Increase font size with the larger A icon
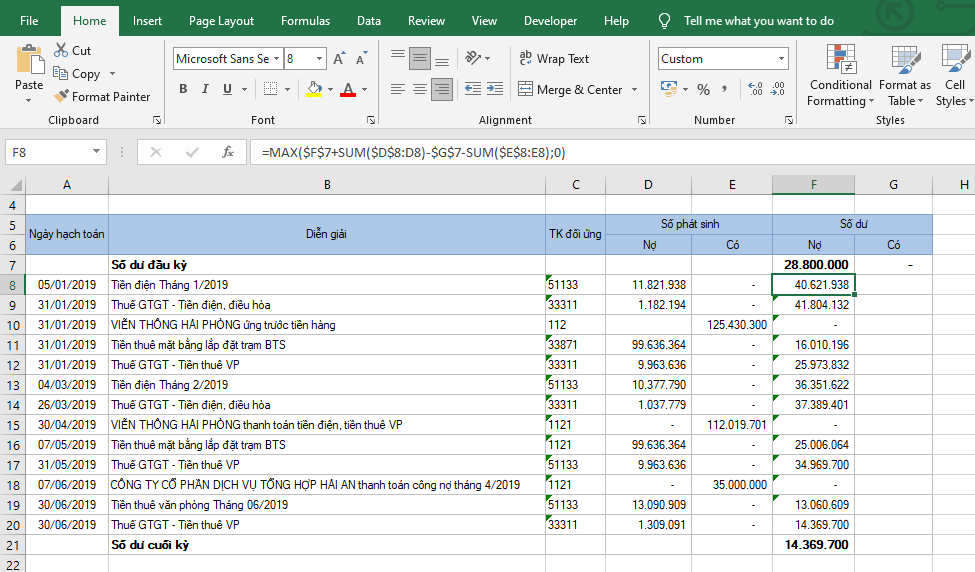 pyautogui.click(x=340, y=59)
